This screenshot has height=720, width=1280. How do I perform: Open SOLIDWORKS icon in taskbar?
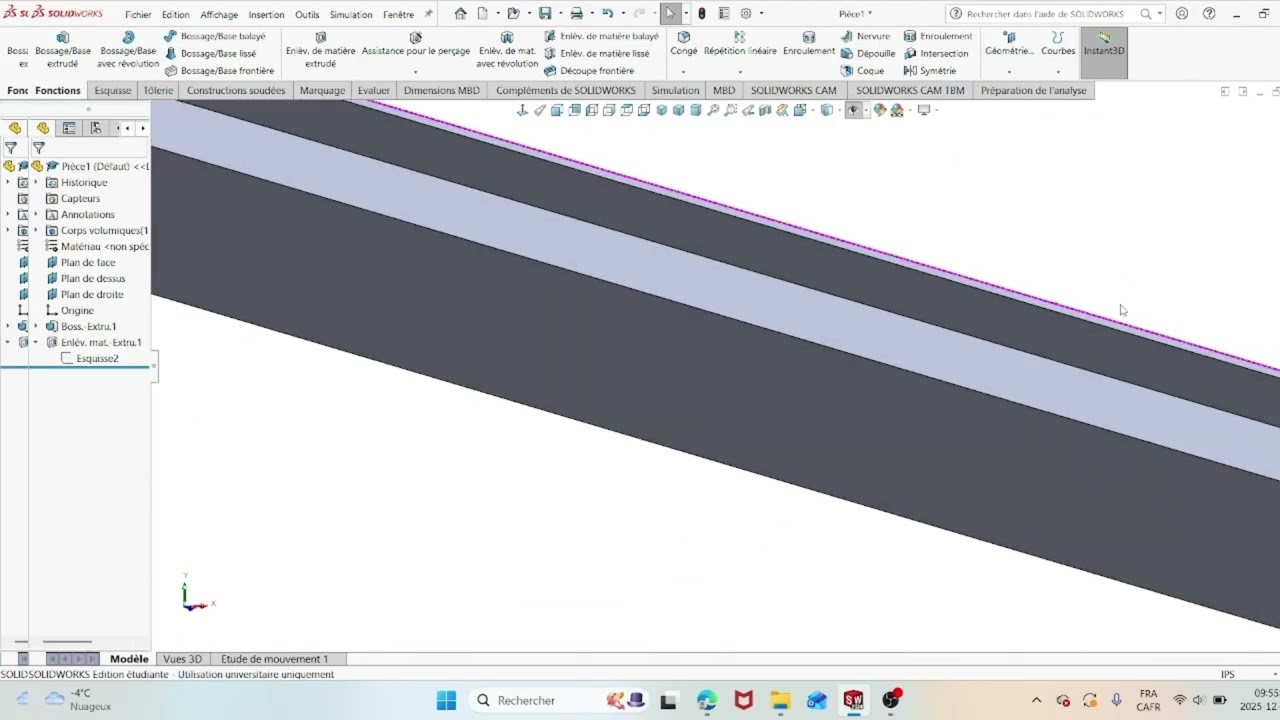click(853, 700)
